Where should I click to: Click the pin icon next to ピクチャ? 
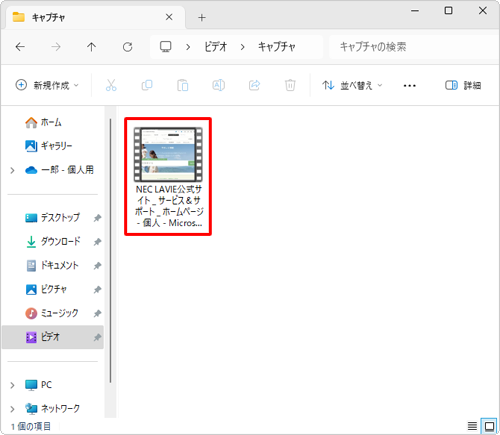coord(97,290)
